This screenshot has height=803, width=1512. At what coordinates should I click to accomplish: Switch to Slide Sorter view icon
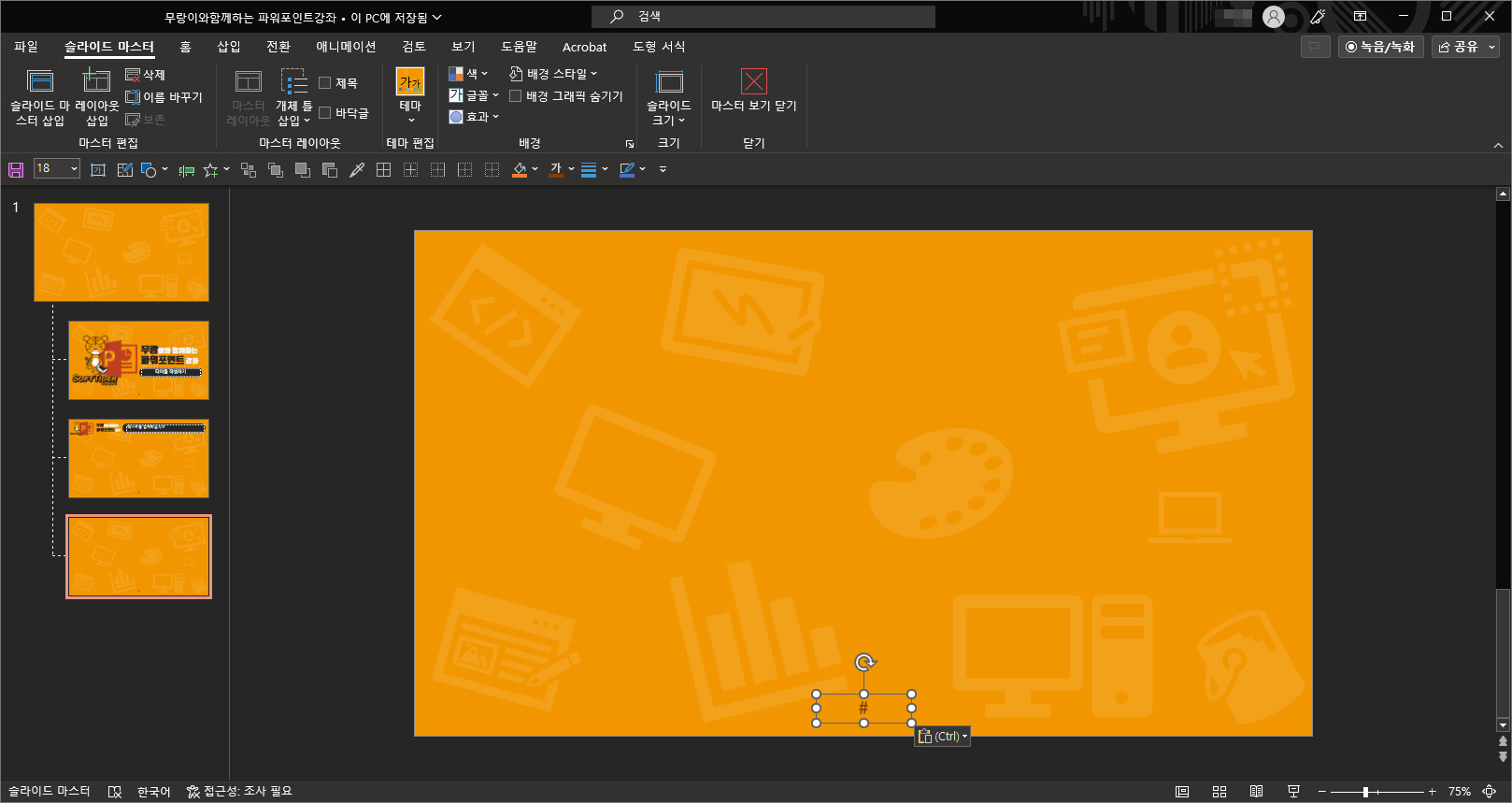pyautogui.click(x=1220, y=792)
